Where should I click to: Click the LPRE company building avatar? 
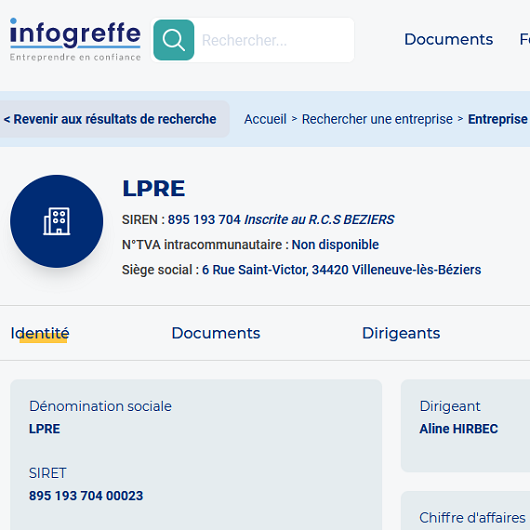coord(57,221)
